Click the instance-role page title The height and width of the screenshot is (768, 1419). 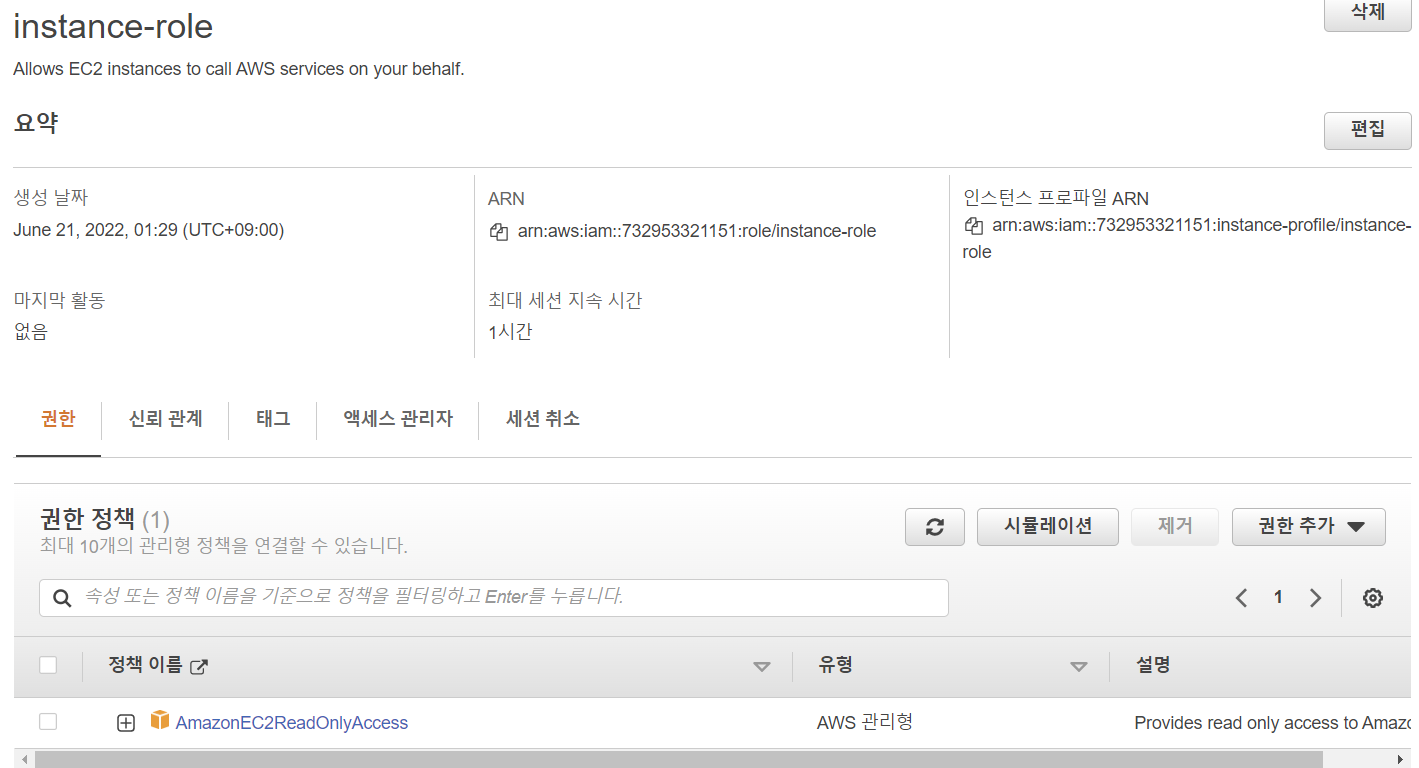coord(113,26)
